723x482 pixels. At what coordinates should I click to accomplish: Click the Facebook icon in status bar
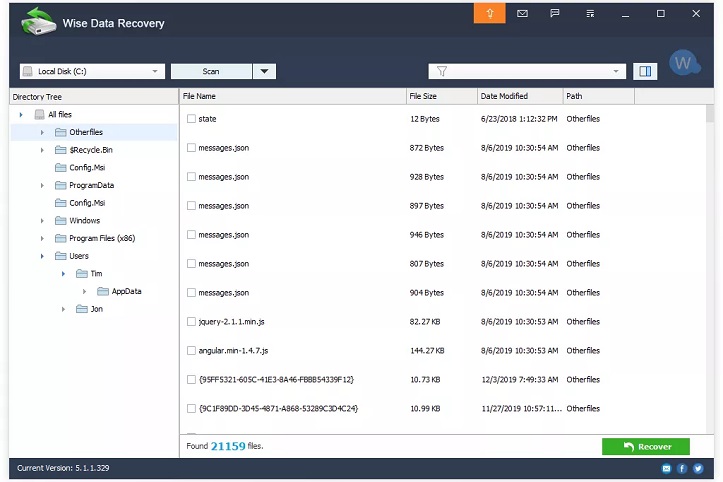coord(682,469)
